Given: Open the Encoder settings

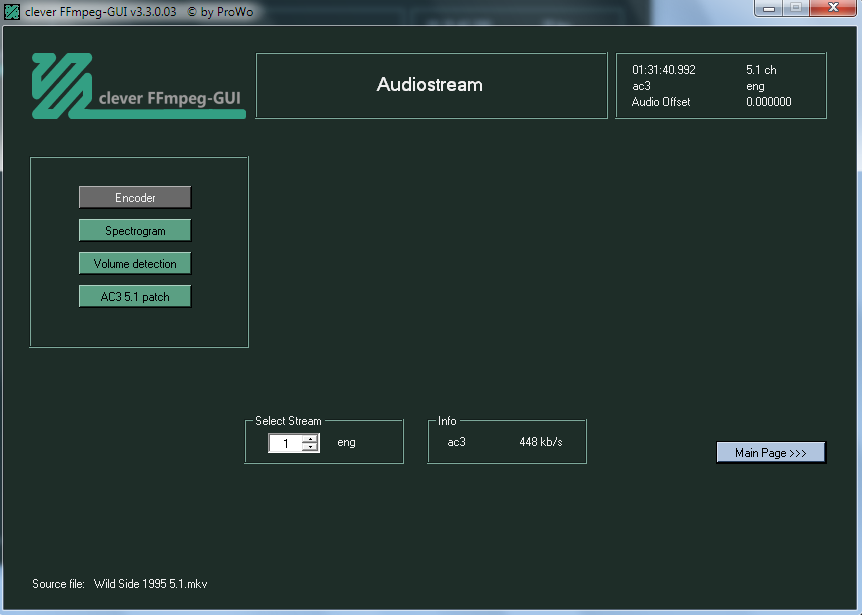Looking at the screenshot, I should [x=135, y=197].
